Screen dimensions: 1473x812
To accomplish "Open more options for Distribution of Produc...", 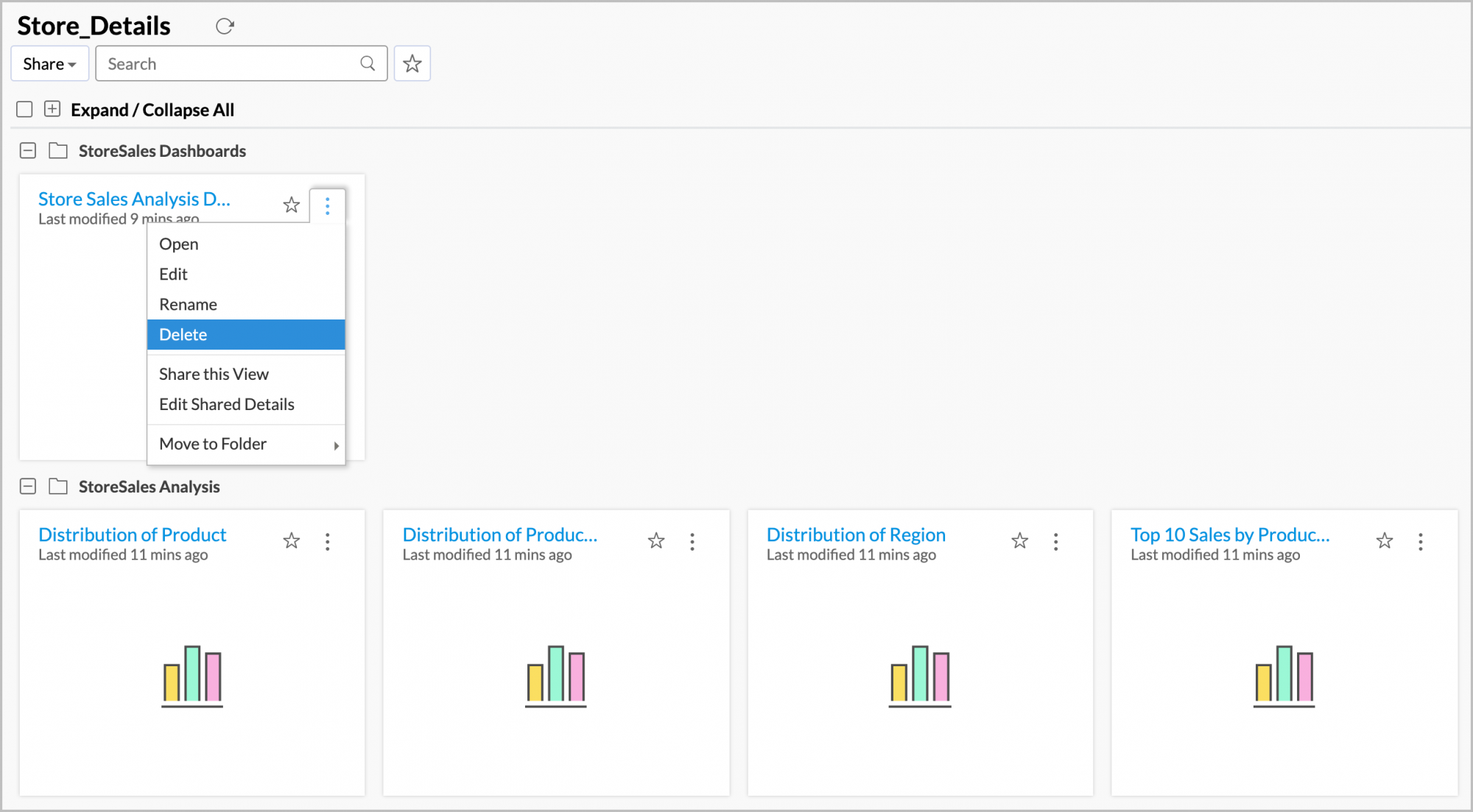I will [692, 542].
